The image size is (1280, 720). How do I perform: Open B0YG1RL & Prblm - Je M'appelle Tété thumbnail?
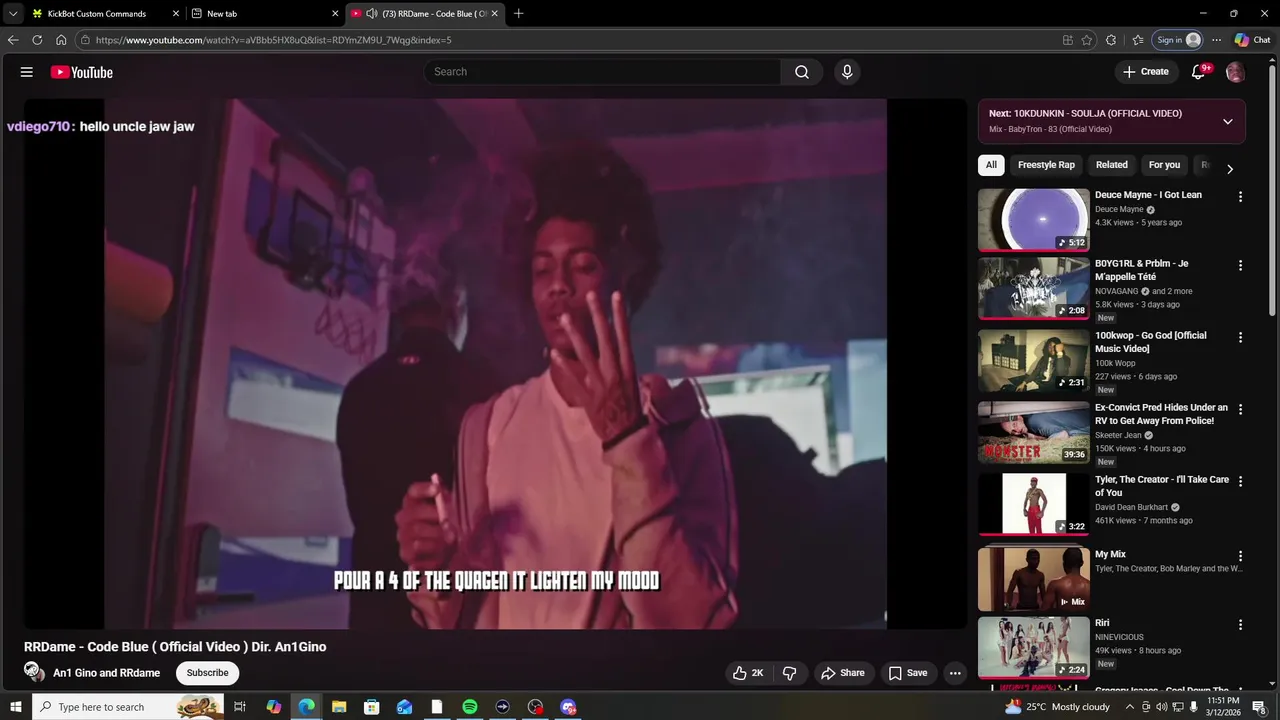point(1033,289)
